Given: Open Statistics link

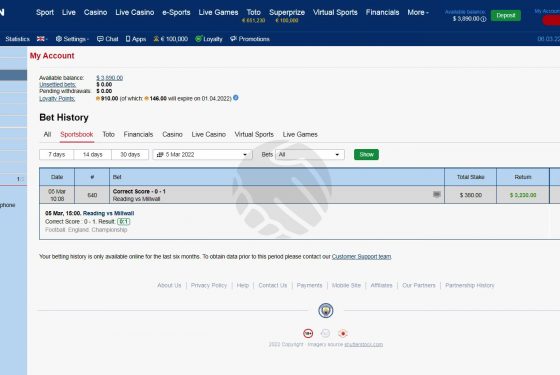Looking at the screenshot, I should pos(18,39).
